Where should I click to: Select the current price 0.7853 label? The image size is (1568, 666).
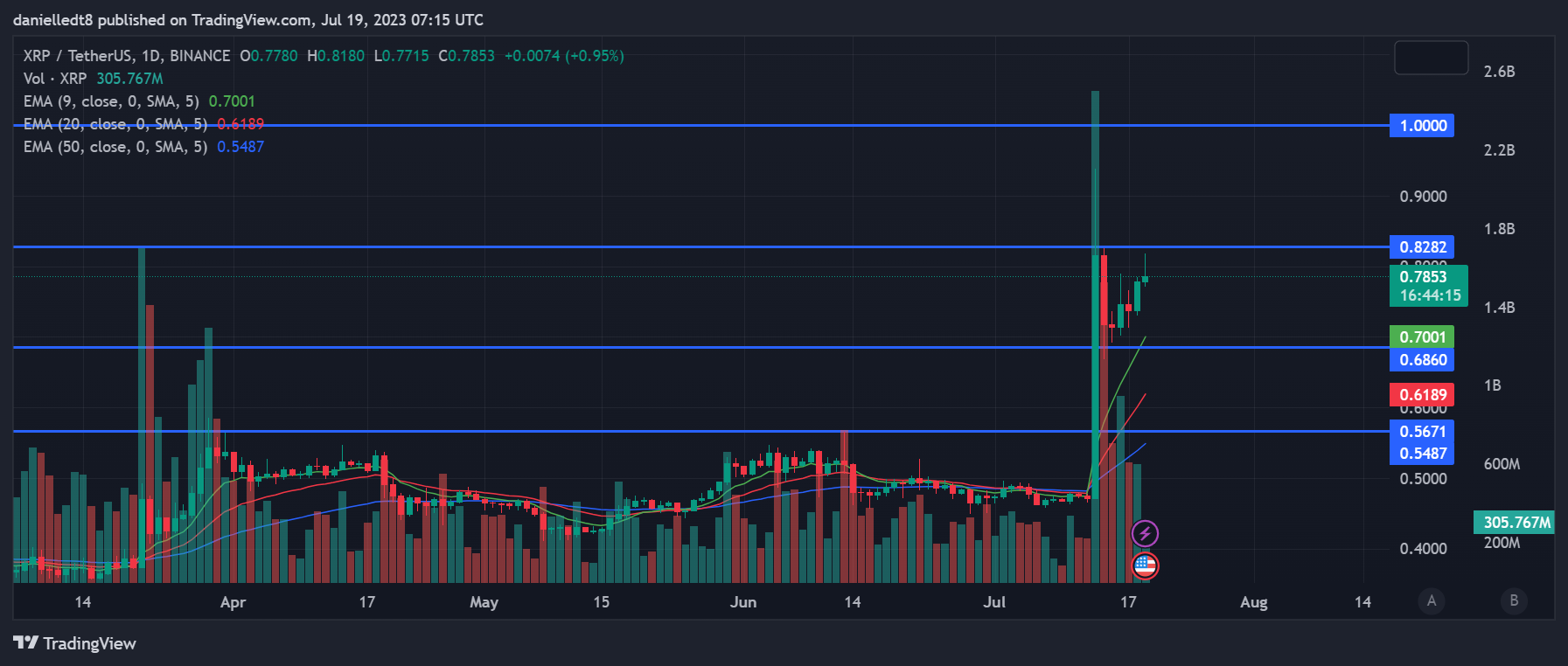click(x=1428, y=286)
